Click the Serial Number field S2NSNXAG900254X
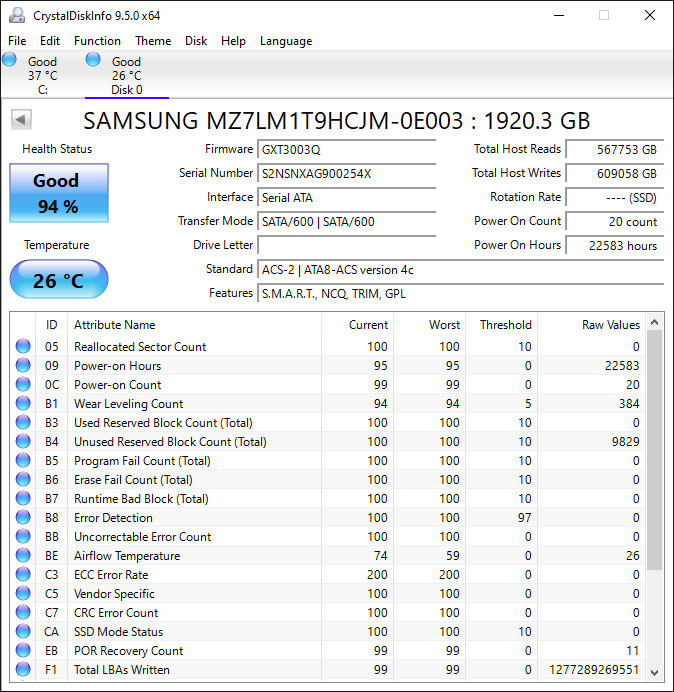674x692 pixels. [347, 173]
